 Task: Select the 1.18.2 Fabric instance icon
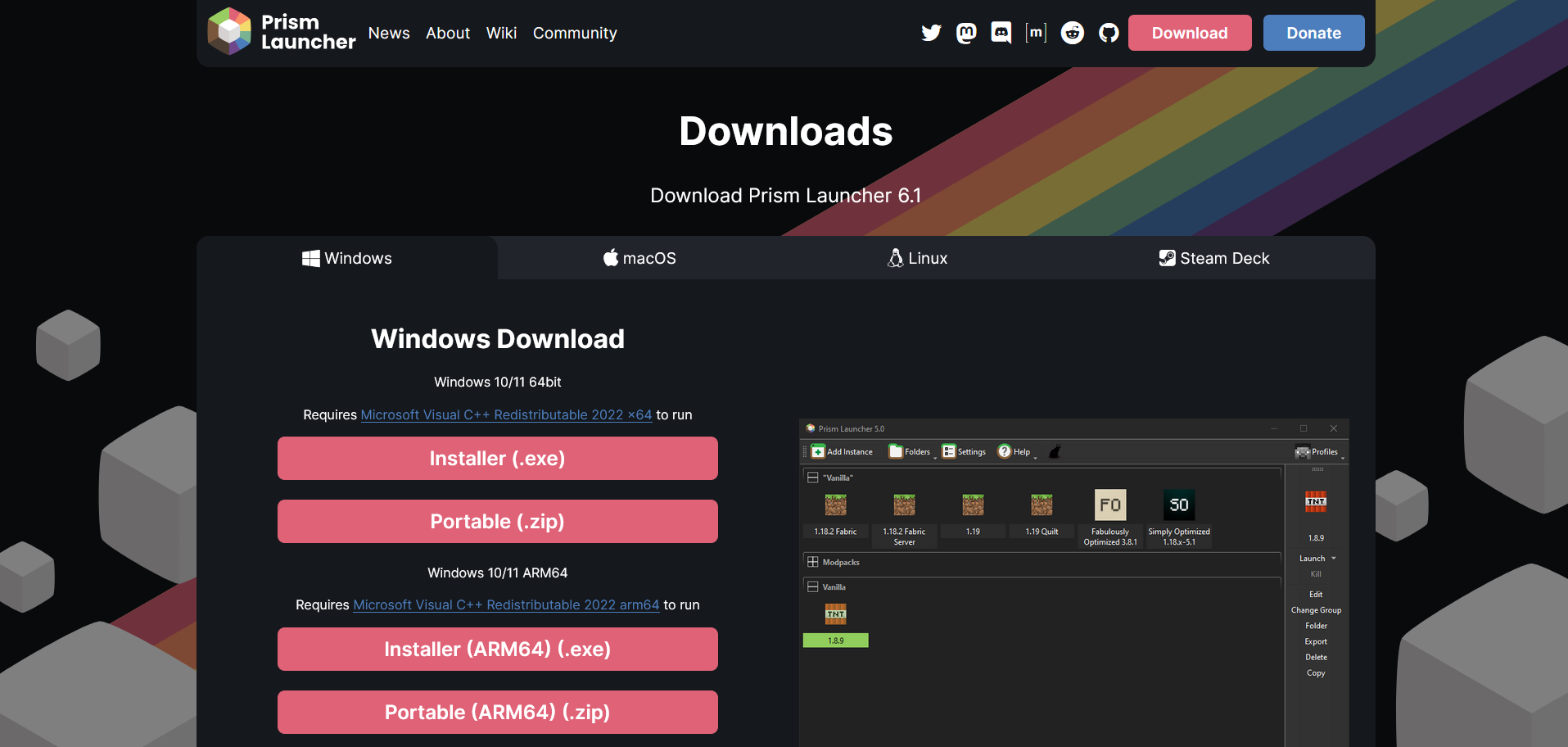click(x=835, y=505)
